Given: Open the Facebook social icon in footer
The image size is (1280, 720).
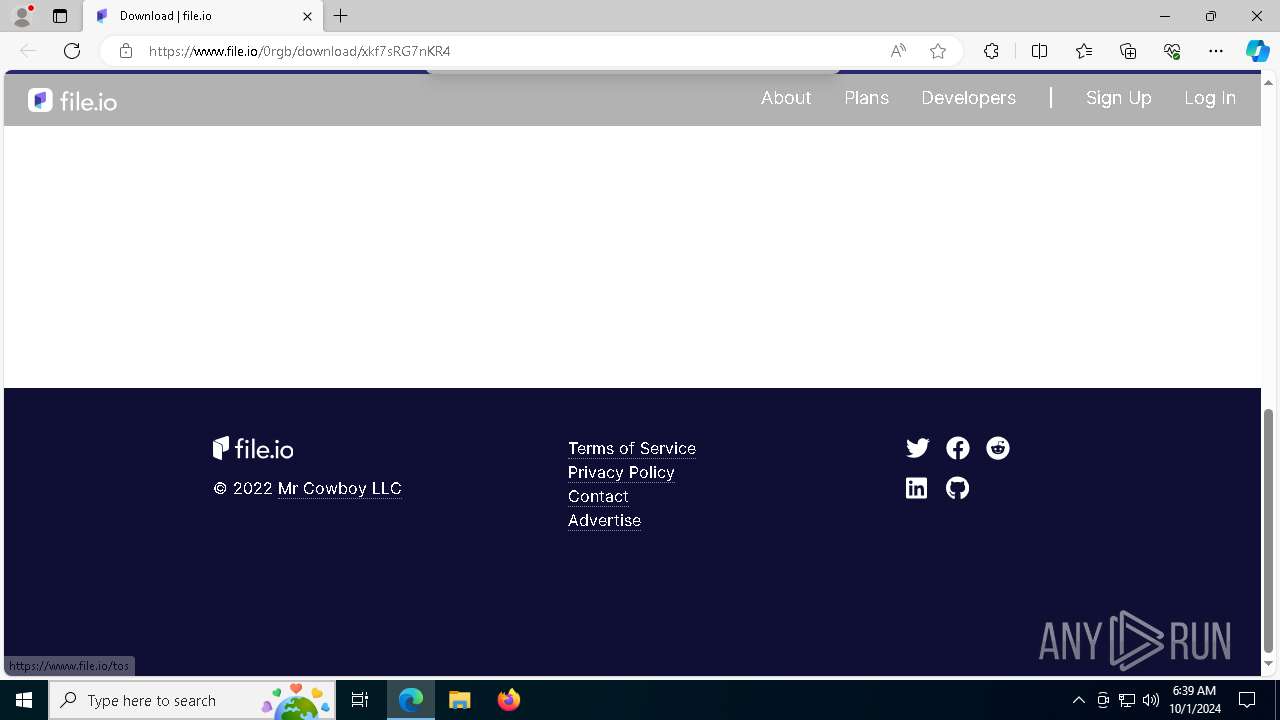Looking at the screenshot, I should coord(958,448).
